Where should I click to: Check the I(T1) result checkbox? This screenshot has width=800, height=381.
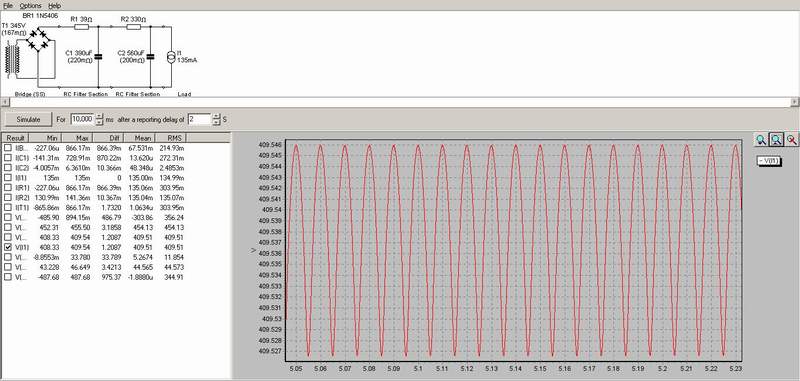[x=8, y=208]
